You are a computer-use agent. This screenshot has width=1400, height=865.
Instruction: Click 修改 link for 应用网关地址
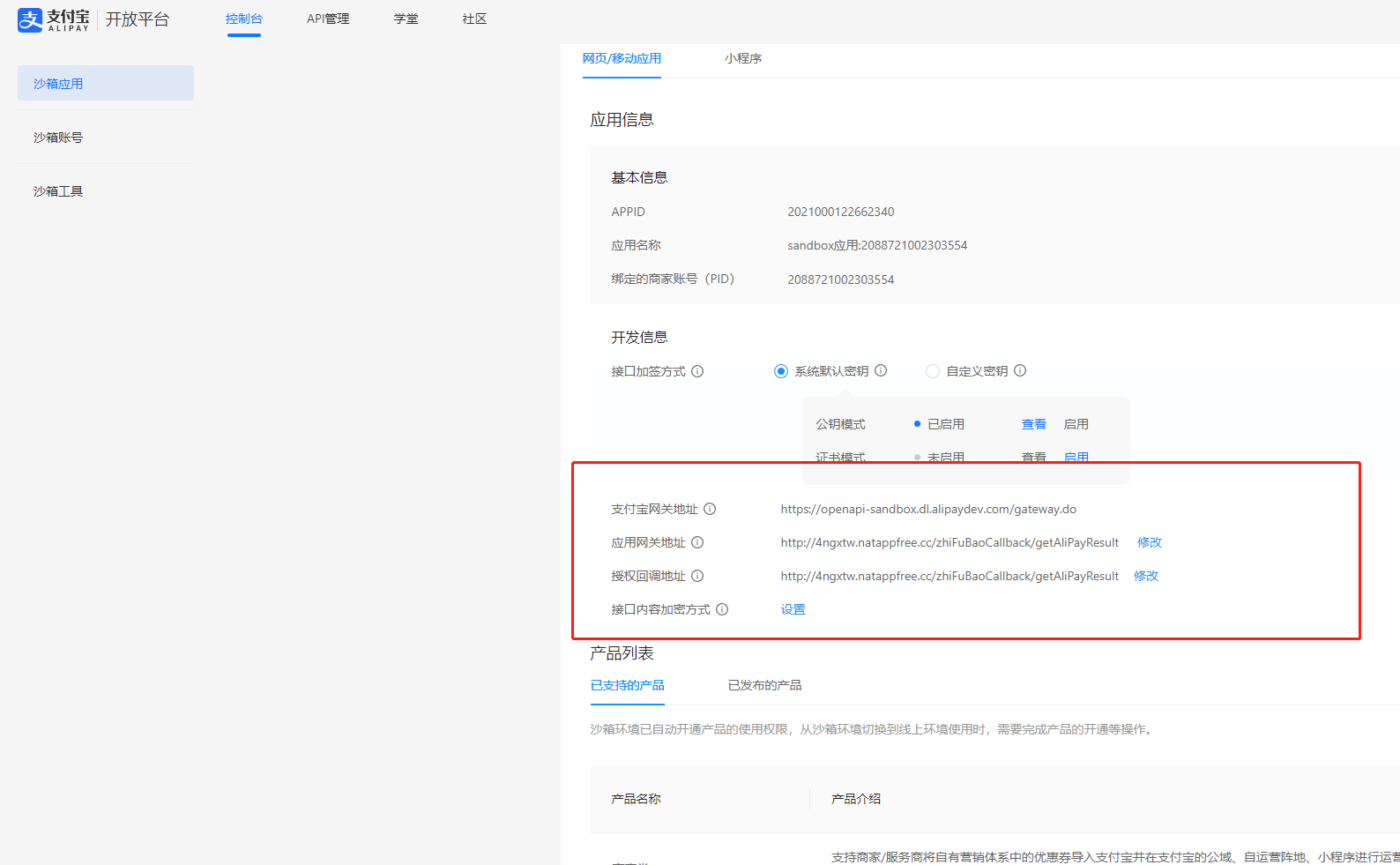click(1150, 542)
